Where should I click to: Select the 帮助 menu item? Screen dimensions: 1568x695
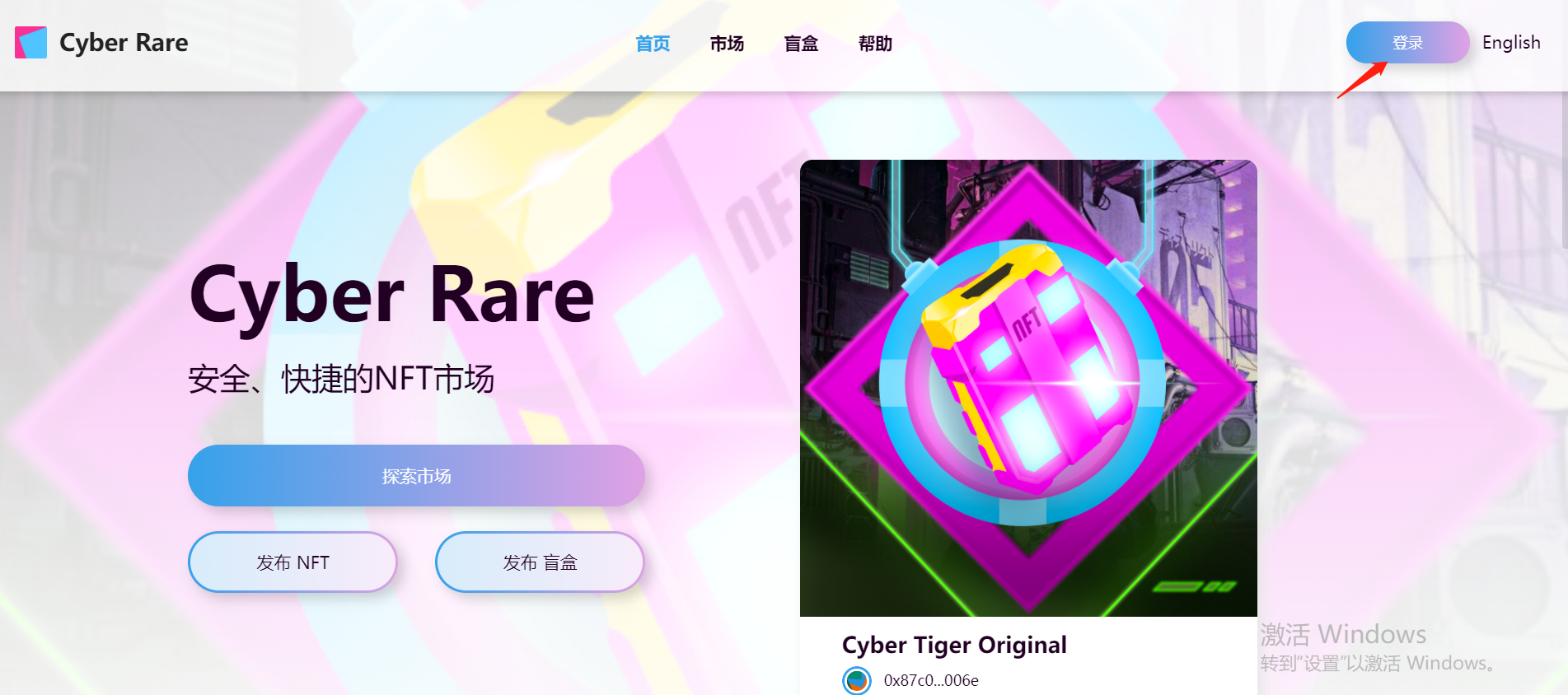pyautogui.click(x=875, y=44)
